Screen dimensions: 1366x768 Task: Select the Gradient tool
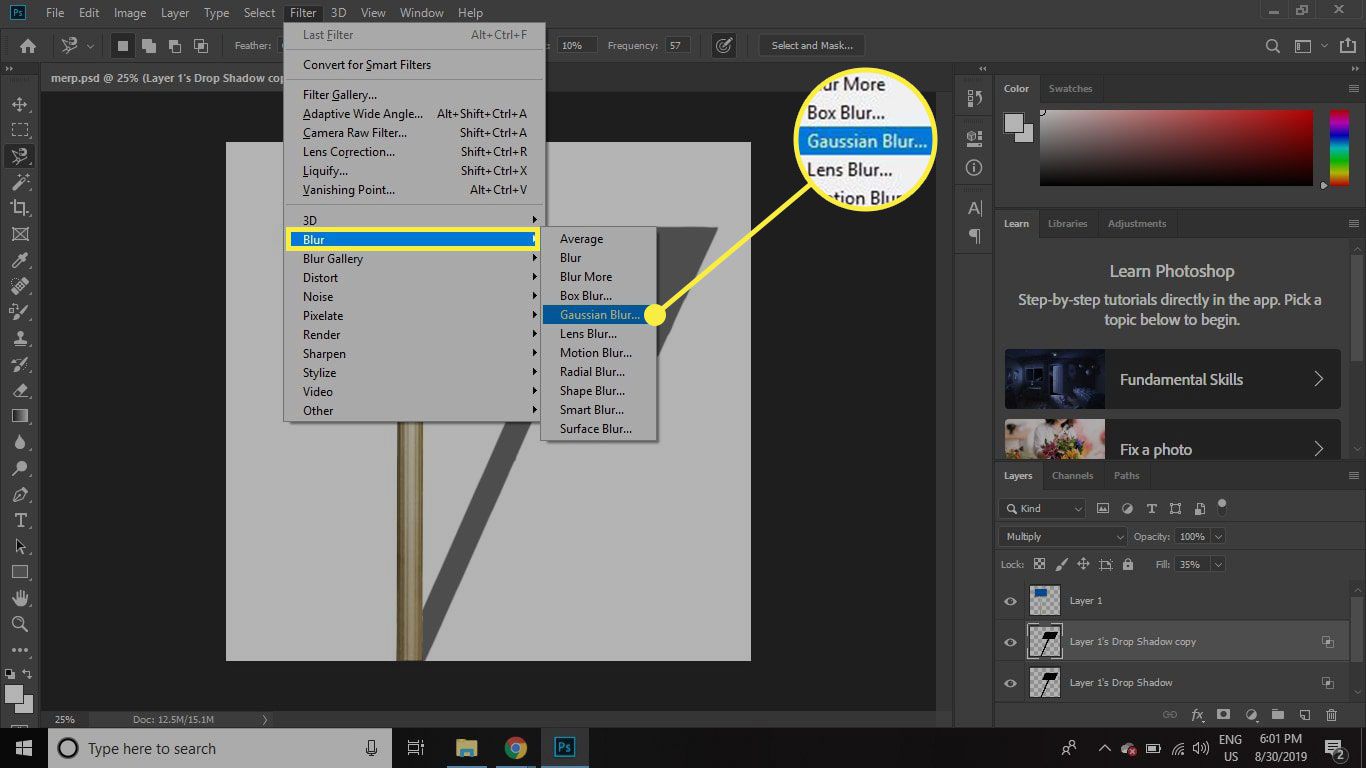(x=19, y=416)
